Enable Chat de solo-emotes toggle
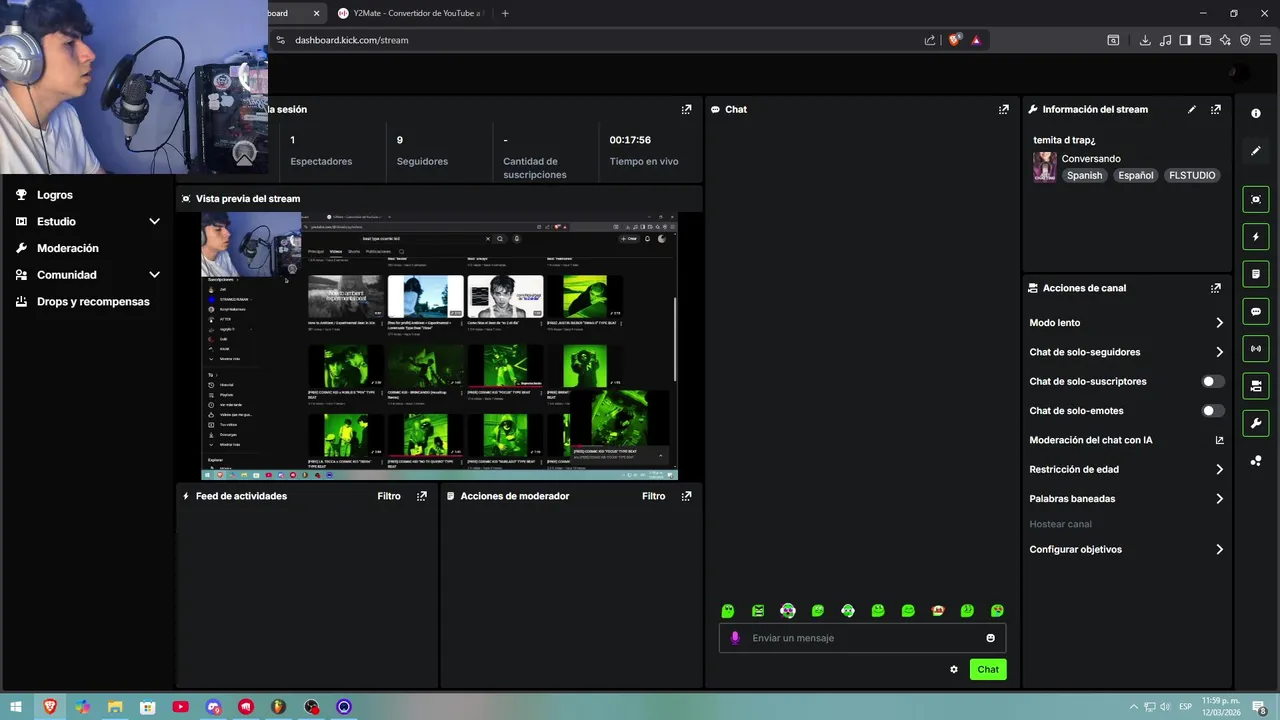Viewport: 1280px width, 720px height. coord(1212,411)
